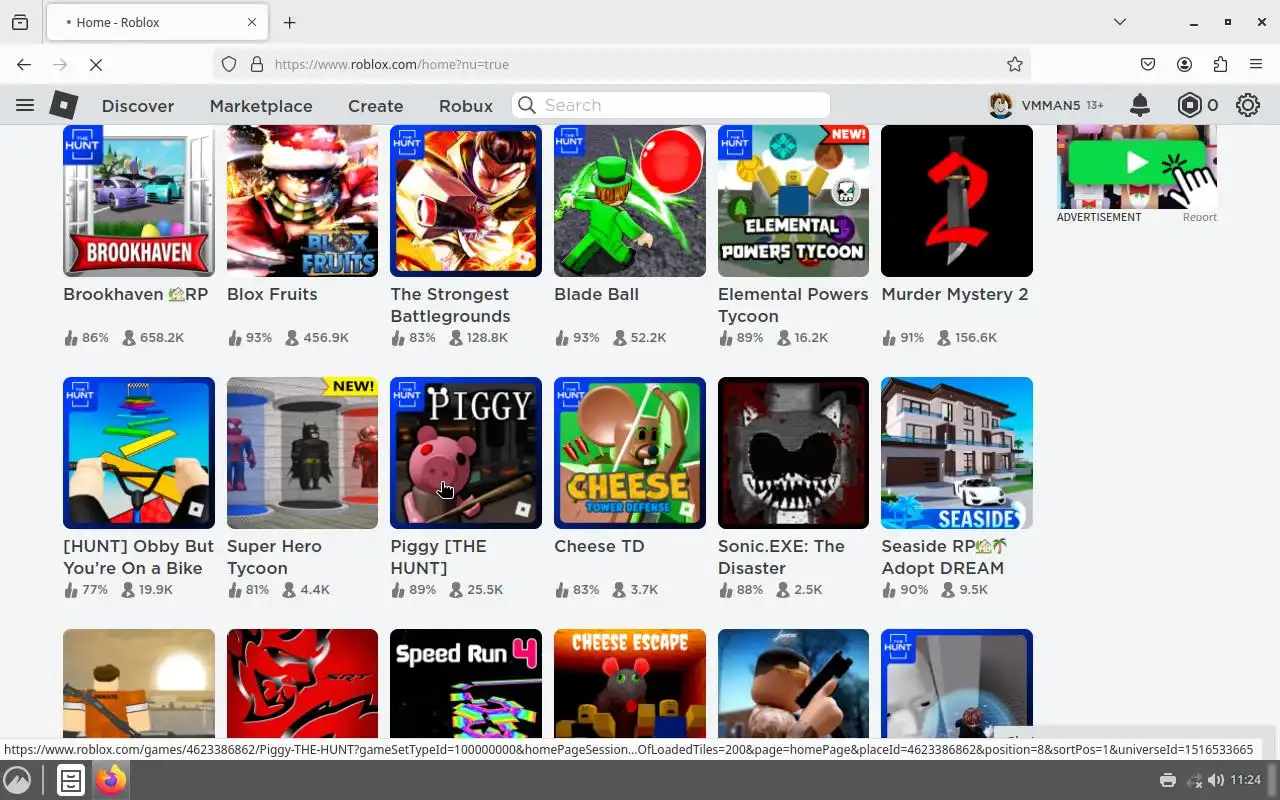Click the VMMAN5 username link
This screenshot has height=800, width=1280.
1050,105
